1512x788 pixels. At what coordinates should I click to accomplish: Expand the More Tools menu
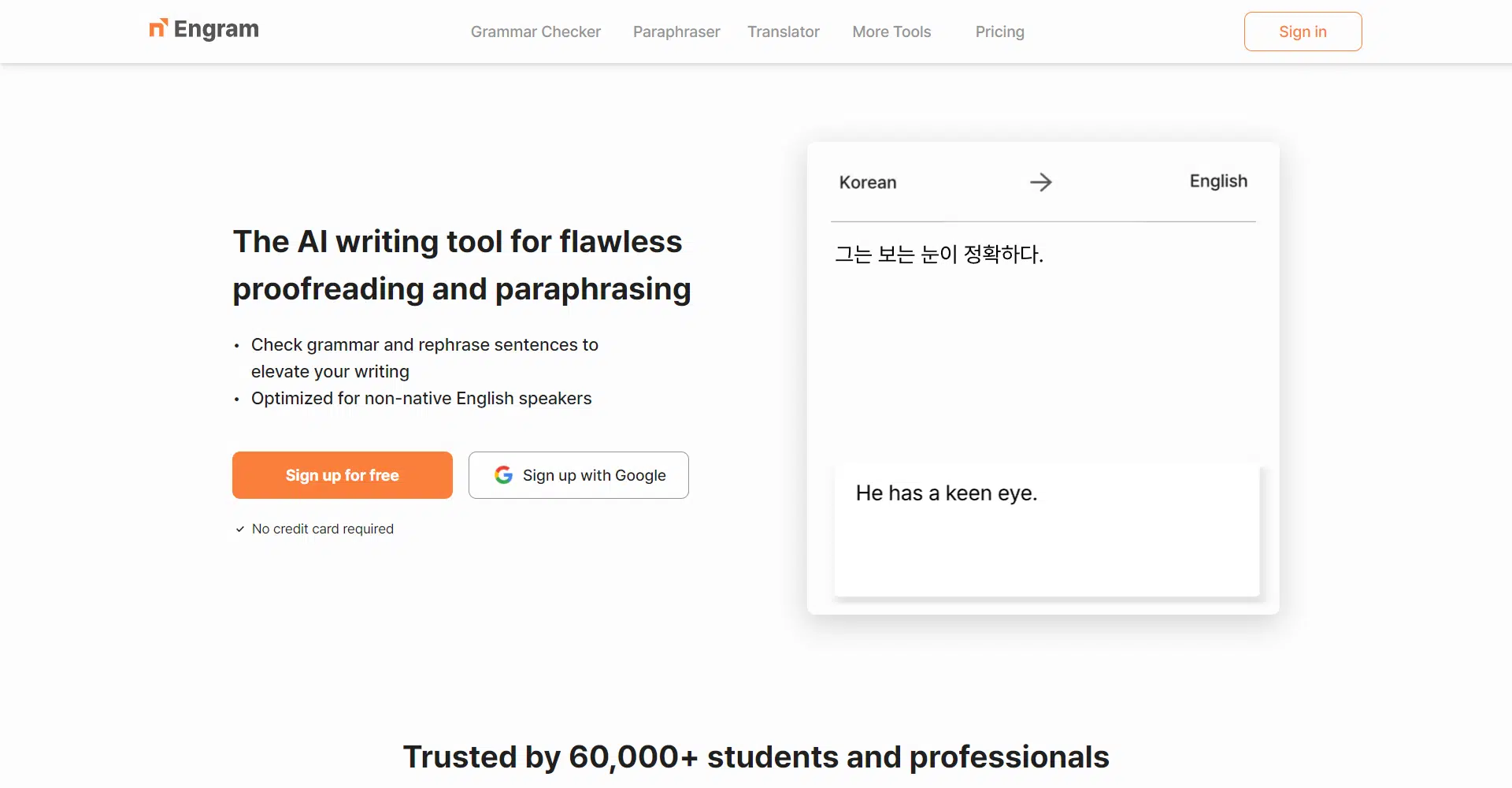(x=891, y=32)
